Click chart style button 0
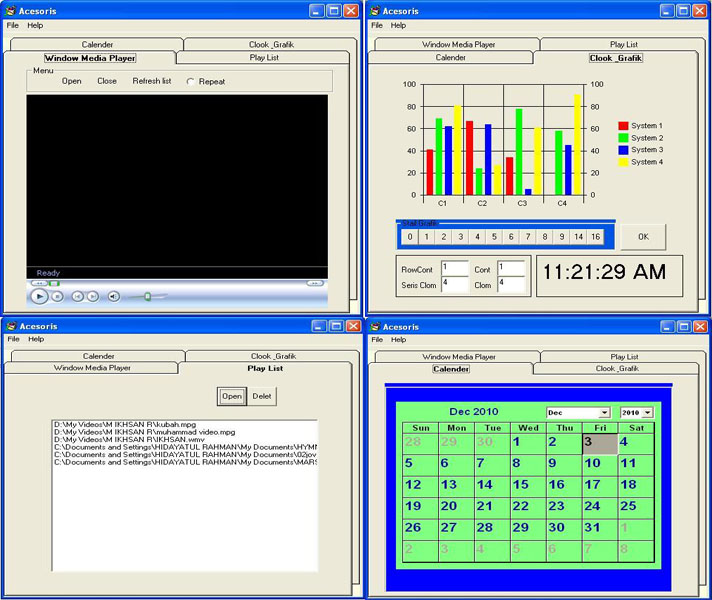 [410, 237]
